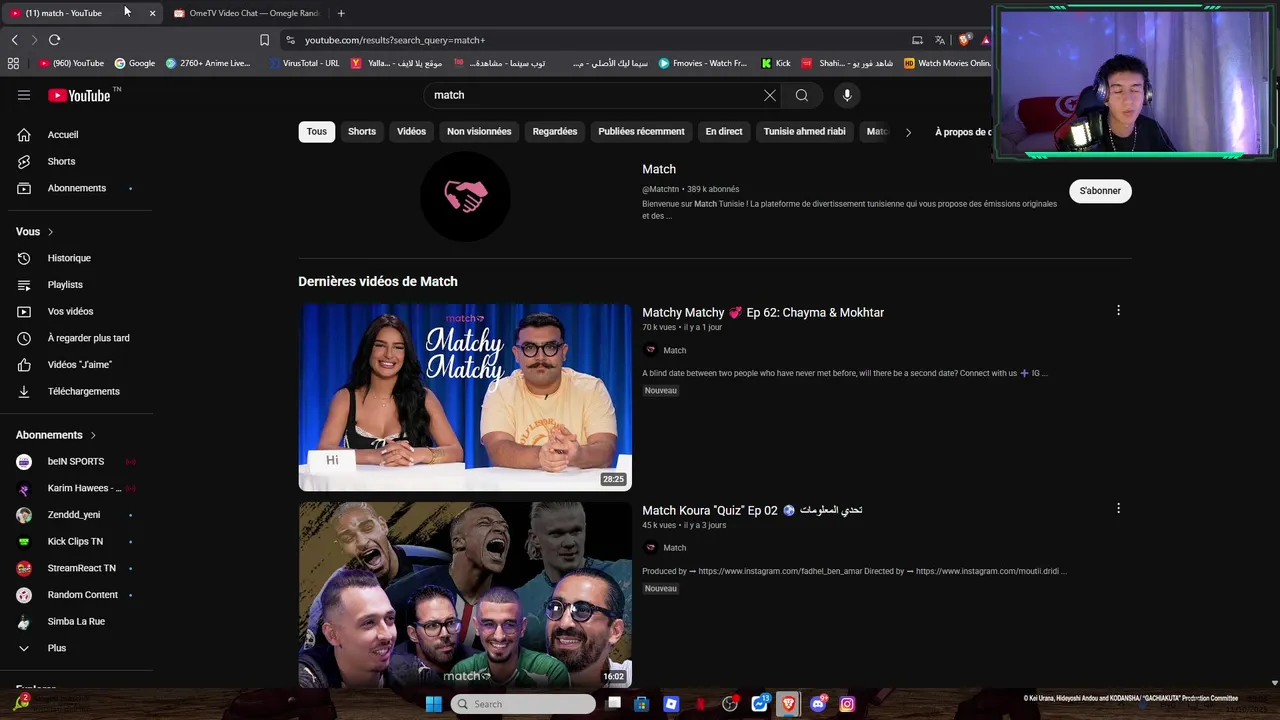Screen dimensions: 1280x720
Task: Select the En direct filter chip
Action: 724,132
